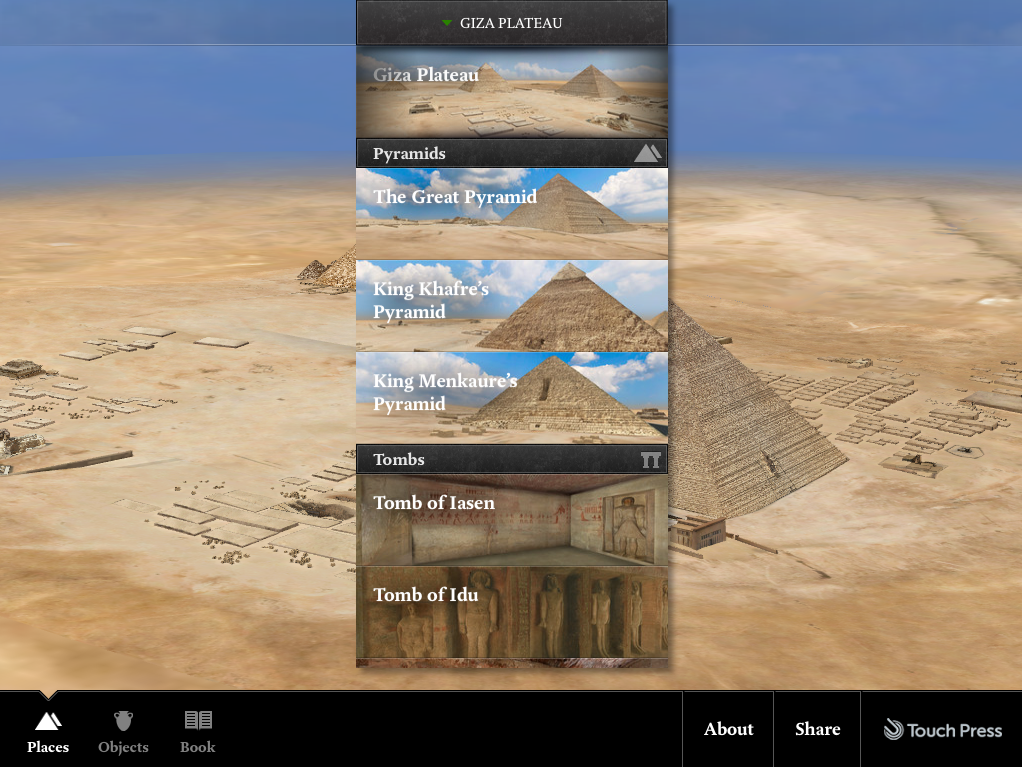This screenshot has height=767, width=1022.
Task: Click the columns glyph on the Tombs header
Action: click(650, 459)
